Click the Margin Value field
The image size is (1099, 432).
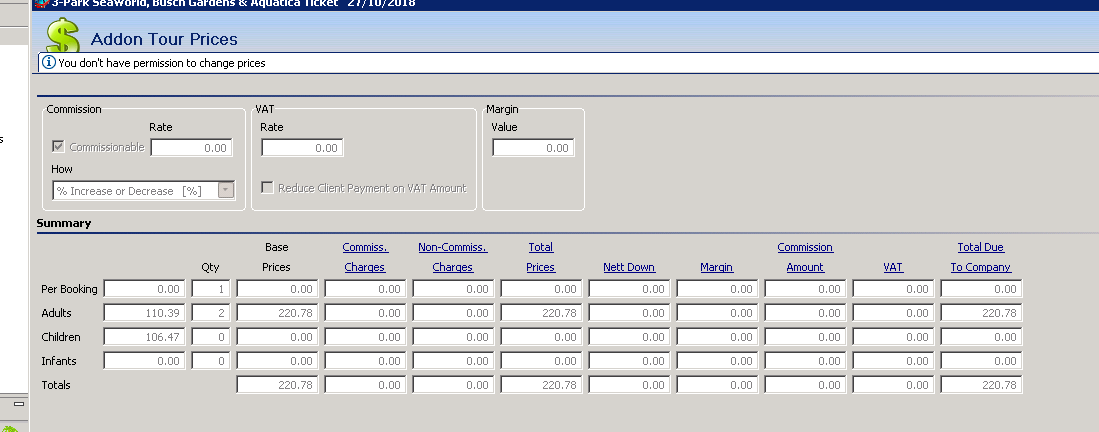pyautogui.click(x=533, y=147)
